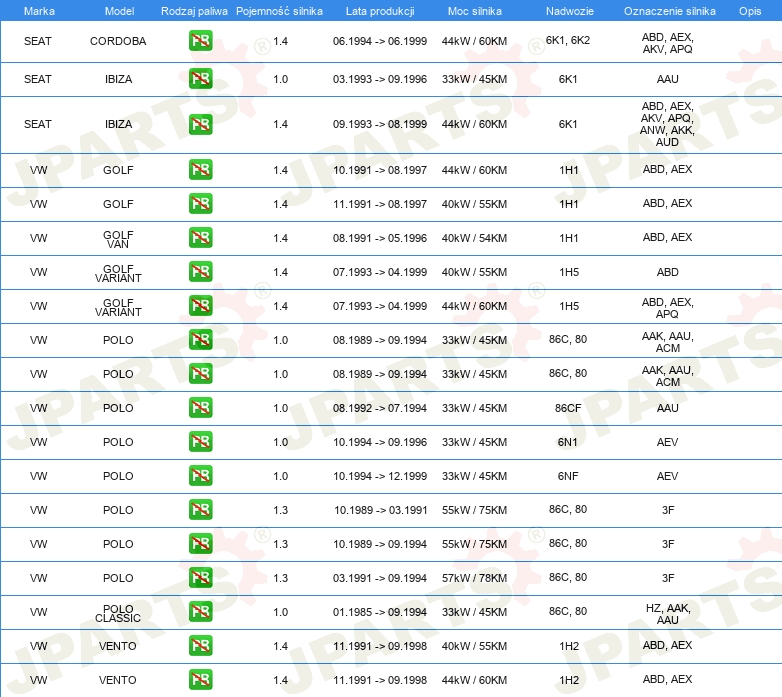
Task: Click the 10.1991 -> 08.1997 date cell
Action: (x=380, y=171)
